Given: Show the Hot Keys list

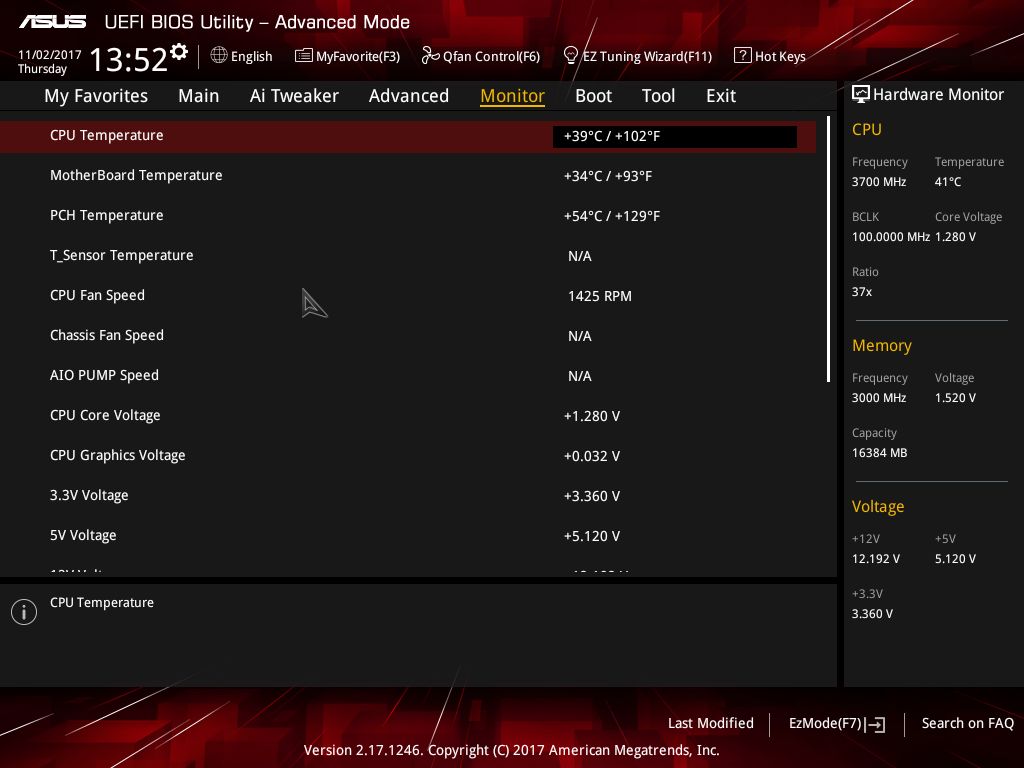Looking at the screenshot, I should pyautogui.click(x=780, y=57).
